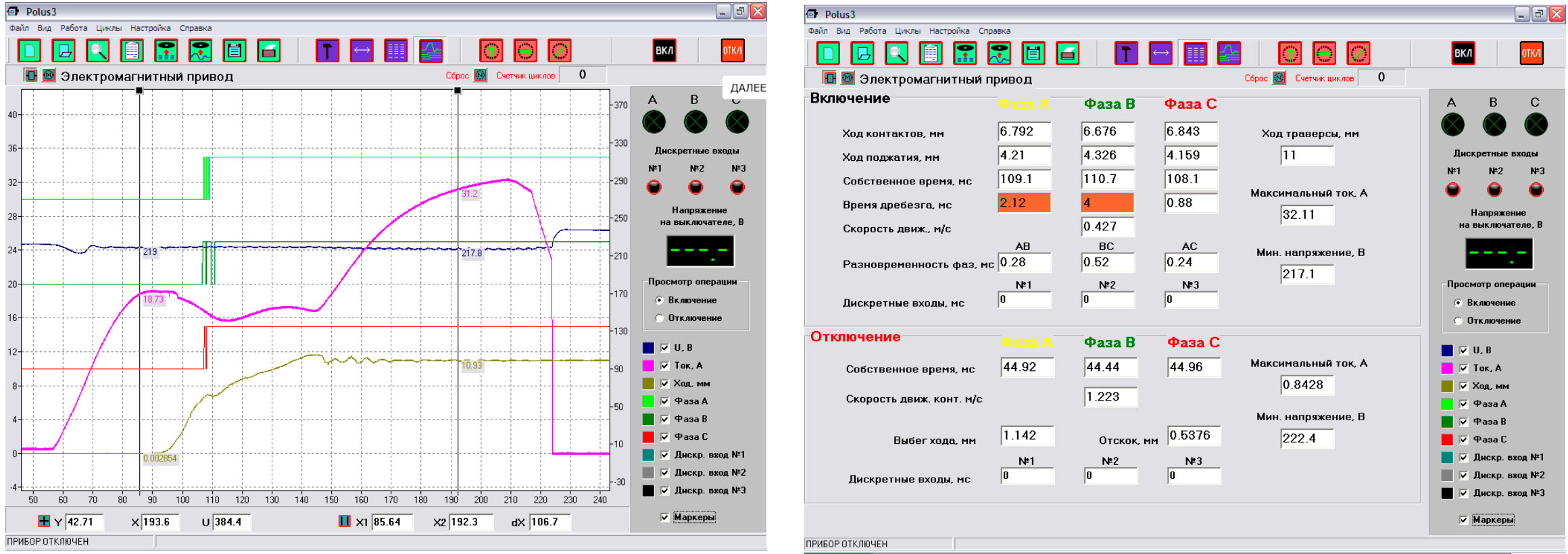
Task: Open Настройка menu in table window
Action: coord(950,31)
